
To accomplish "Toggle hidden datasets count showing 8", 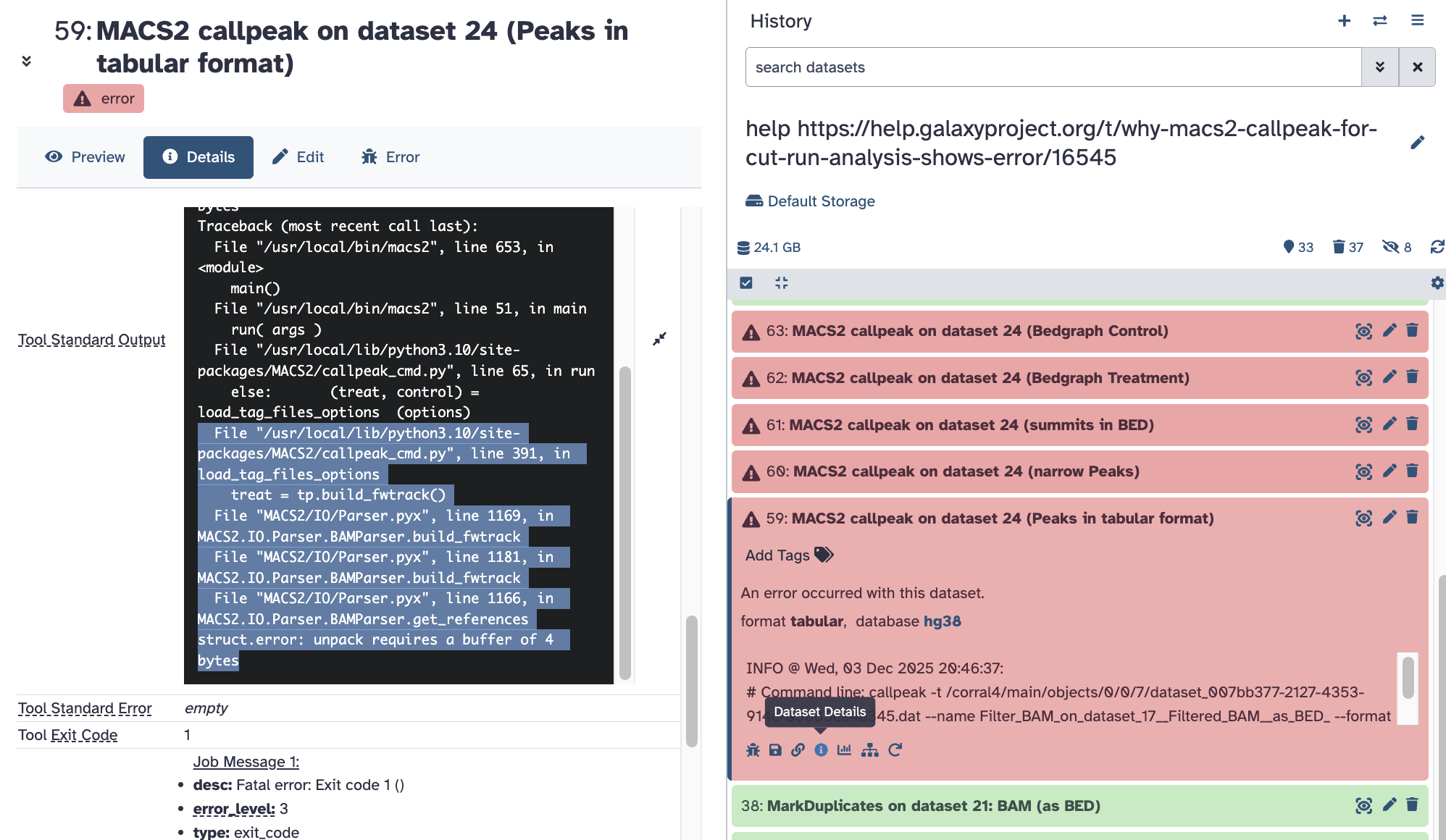I will click(1397, 248).
